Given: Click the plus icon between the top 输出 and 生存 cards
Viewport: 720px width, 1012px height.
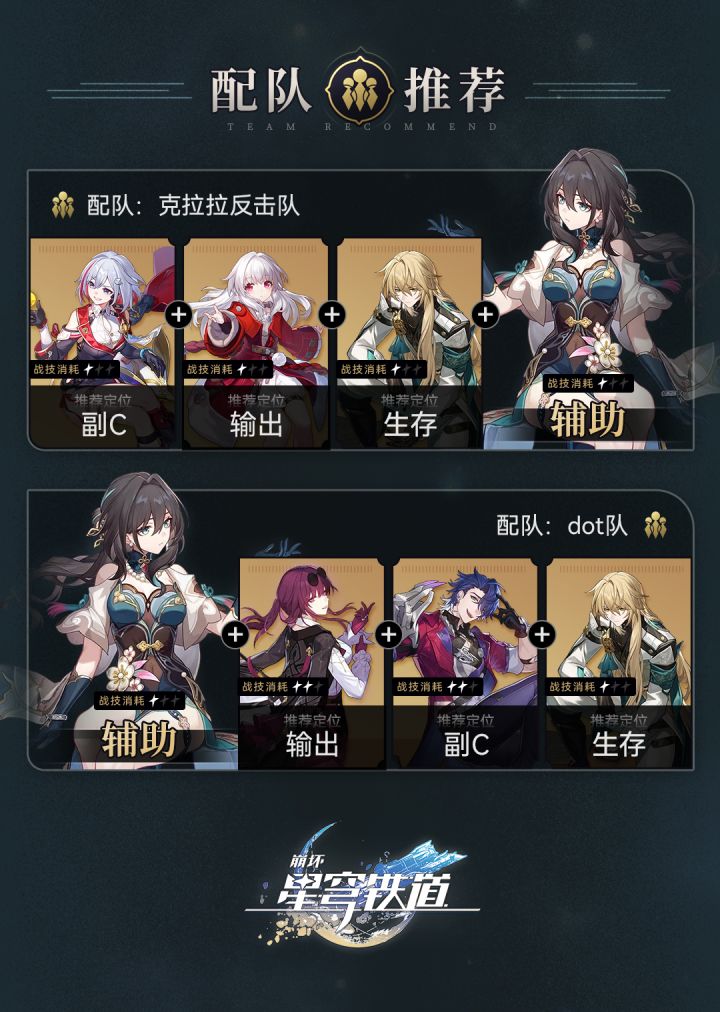Looking at the screenshot, I should click(332, 315).
